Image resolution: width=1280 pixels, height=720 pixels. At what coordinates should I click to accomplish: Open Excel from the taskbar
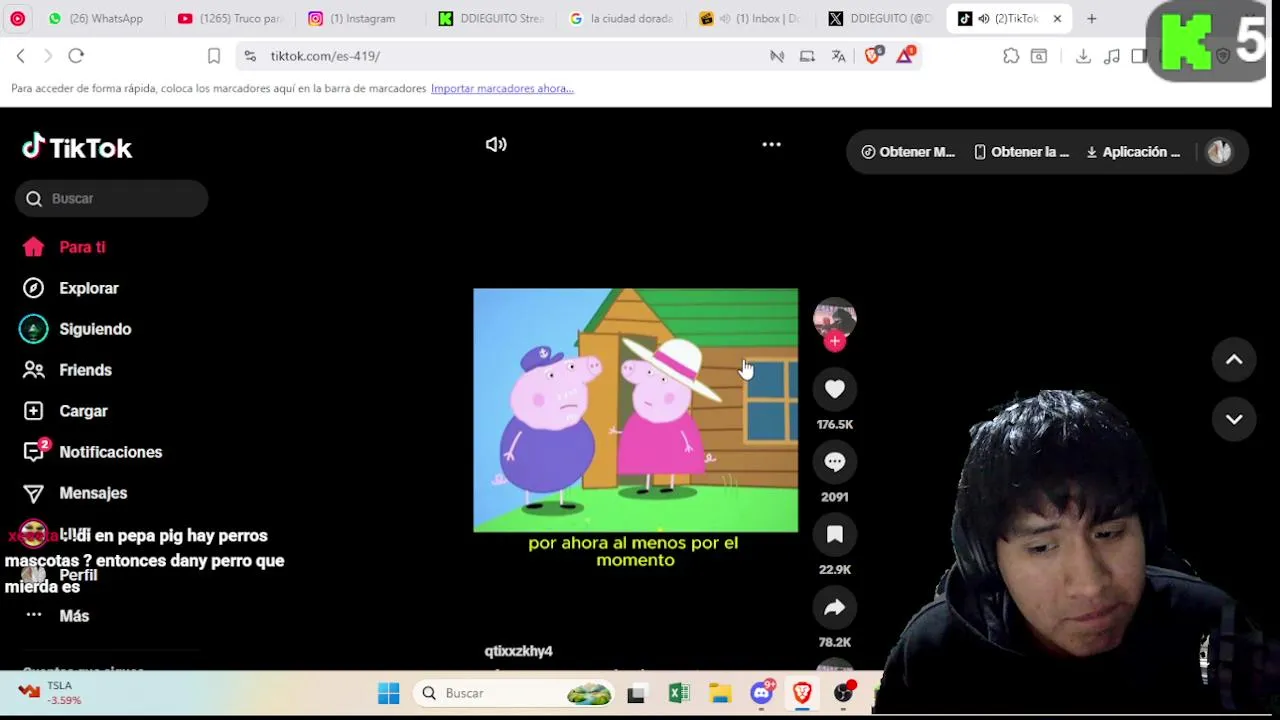tap(679, 693)
